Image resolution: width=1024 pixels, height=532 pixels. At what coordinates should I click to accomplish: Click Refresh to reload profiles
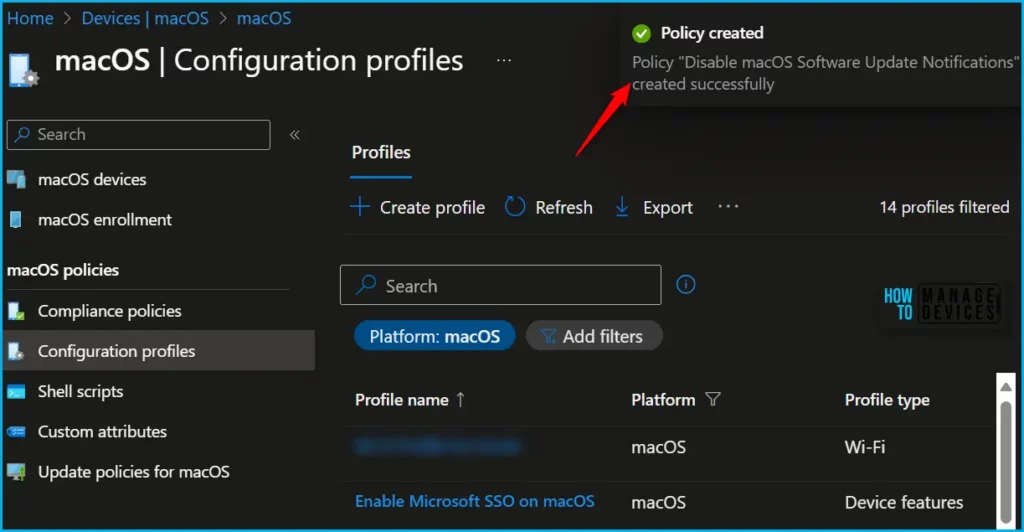click(549, 208)
